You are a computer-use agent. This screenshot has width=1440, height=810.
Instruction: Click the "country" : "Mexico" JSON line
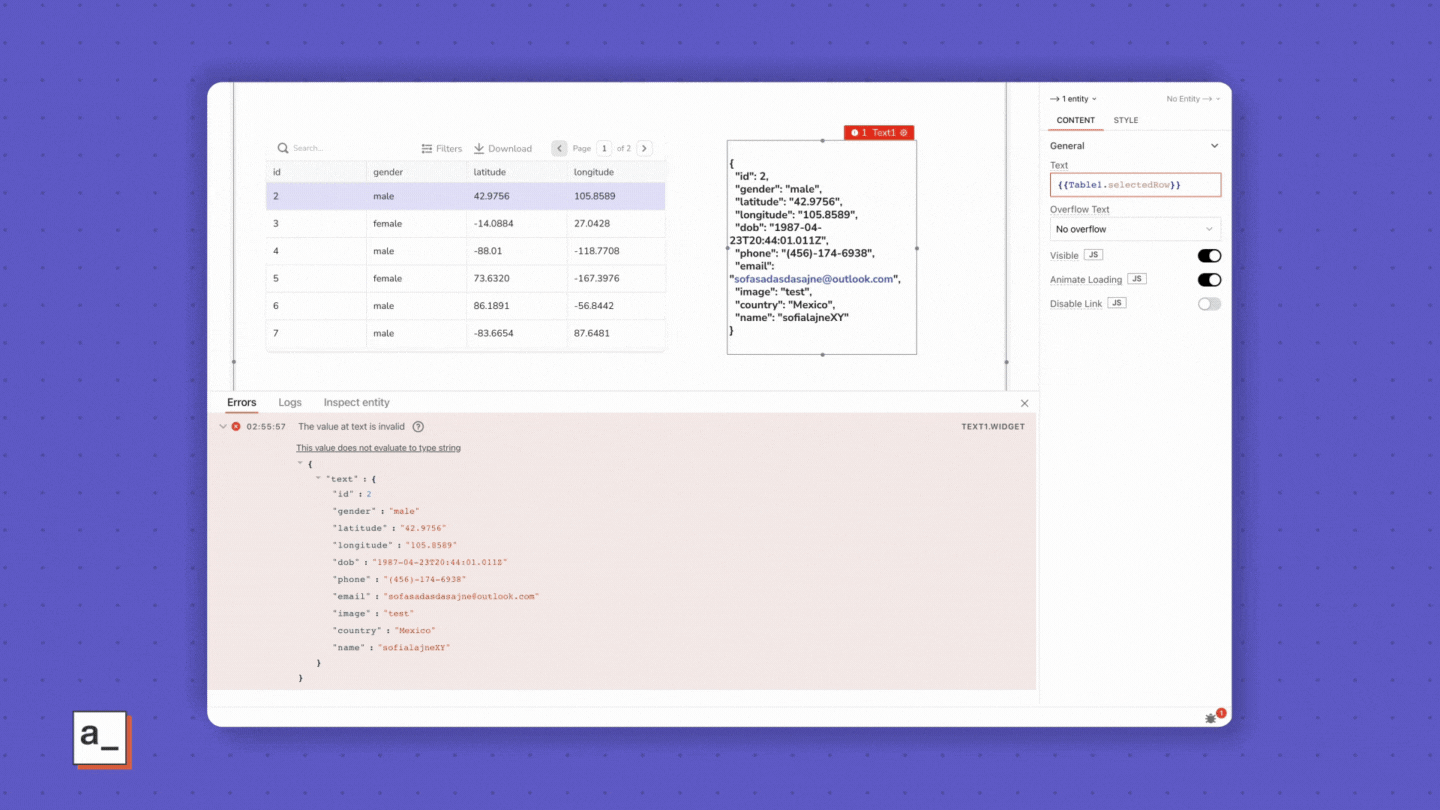pyautogui.click(x=384, y=630)
